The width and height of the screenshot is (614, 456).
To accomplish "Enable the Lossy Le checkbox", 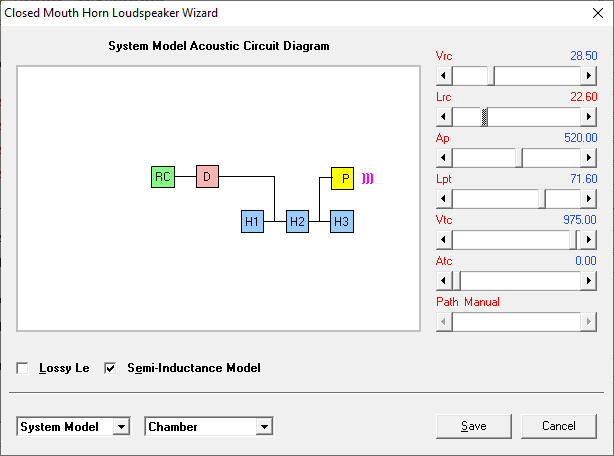I will pos(22,368).
